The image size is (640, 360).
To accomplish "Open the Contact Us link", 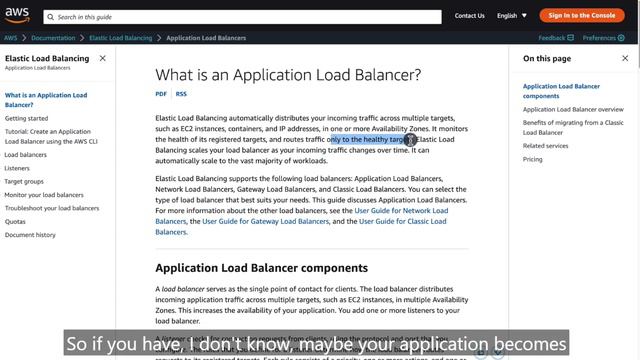I will pyautogui.click(x=469, y=16).
